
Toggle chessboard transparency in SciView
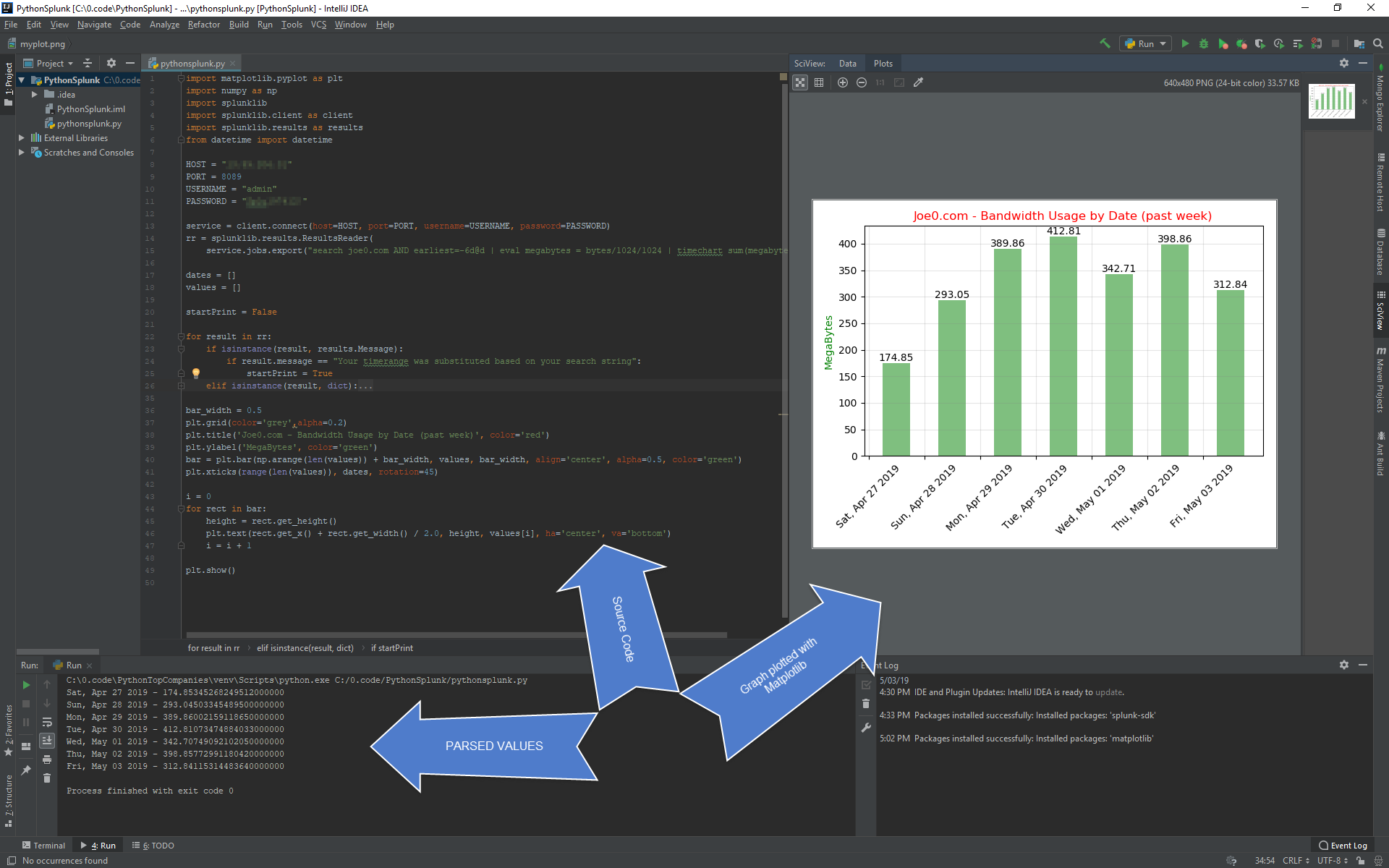pyautogui.click(x=800, y=82)
